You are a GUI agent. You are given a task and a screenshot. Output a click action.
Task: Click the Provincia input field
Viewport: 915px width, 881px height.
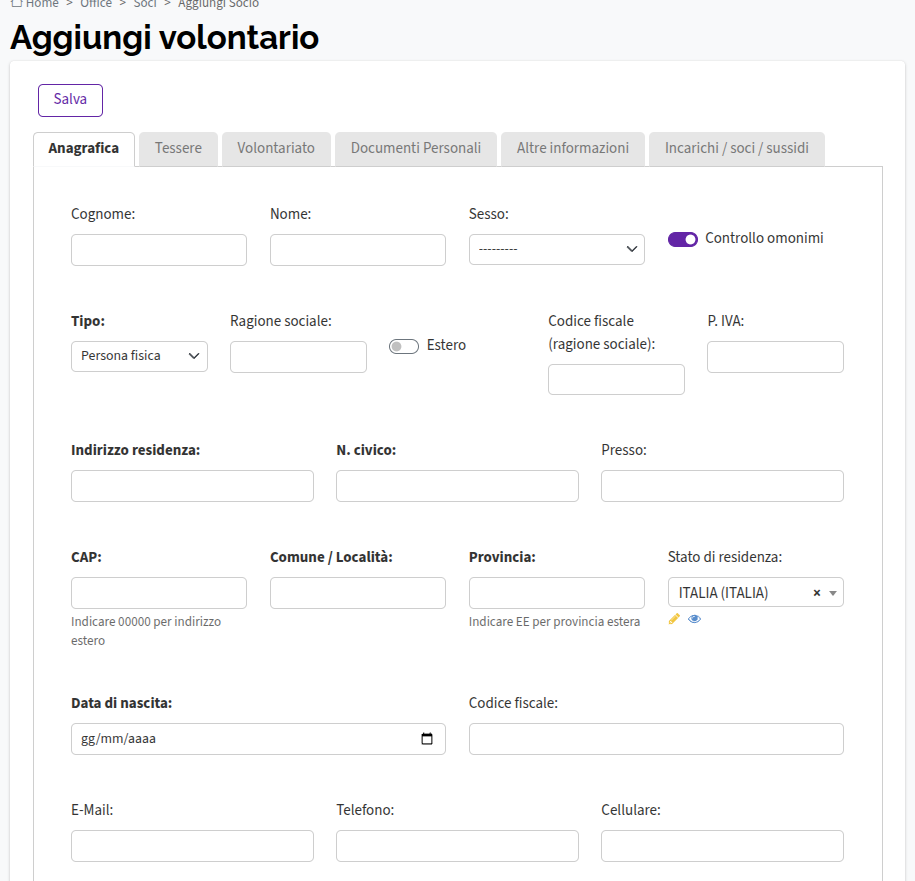557,593
